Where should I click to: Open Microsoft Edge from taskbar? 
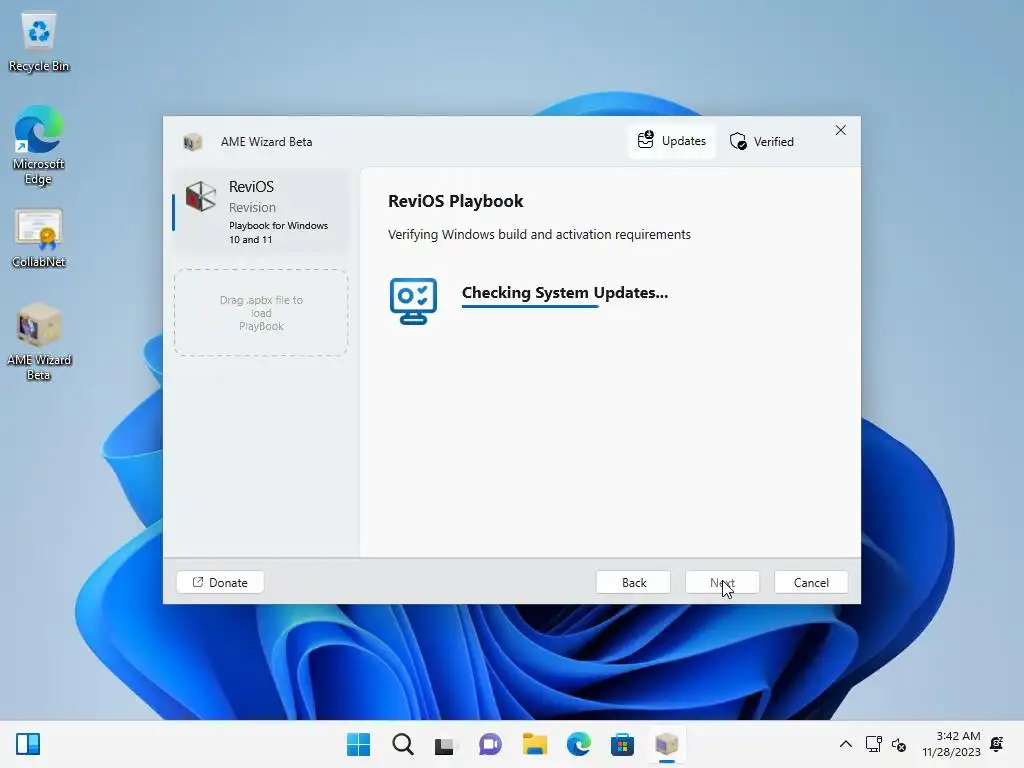coord(579,744)
